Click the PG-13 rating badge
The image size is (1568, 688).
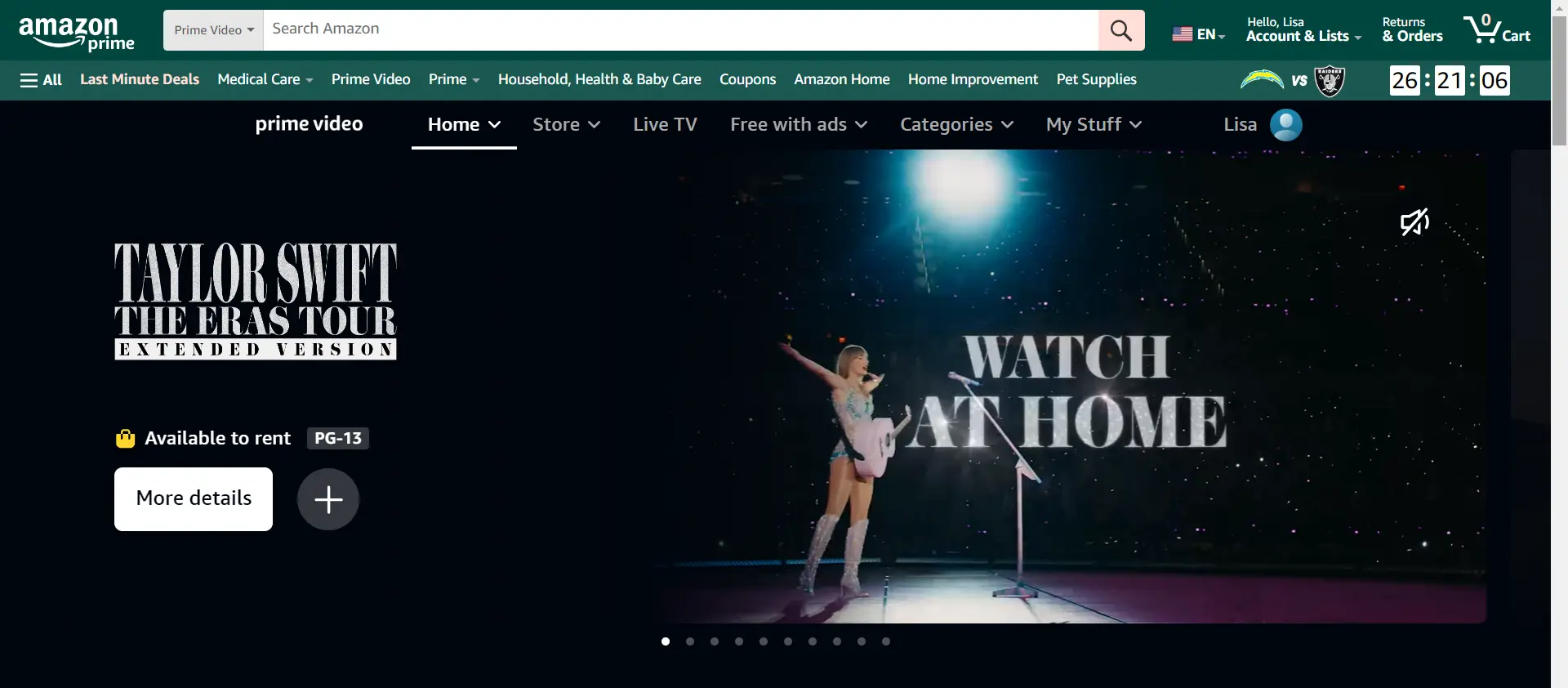pos(338,439)
